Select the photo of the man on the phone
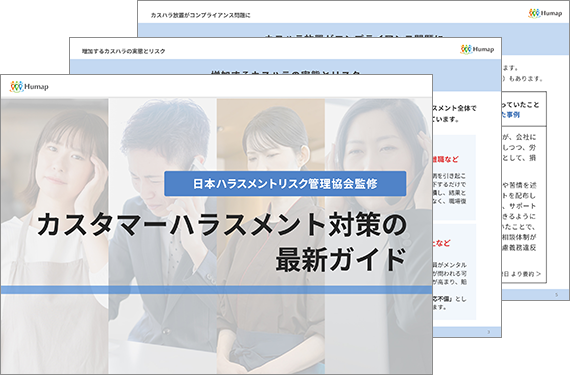Viewport: 570px width, 375px height. (x=162, y=235)
